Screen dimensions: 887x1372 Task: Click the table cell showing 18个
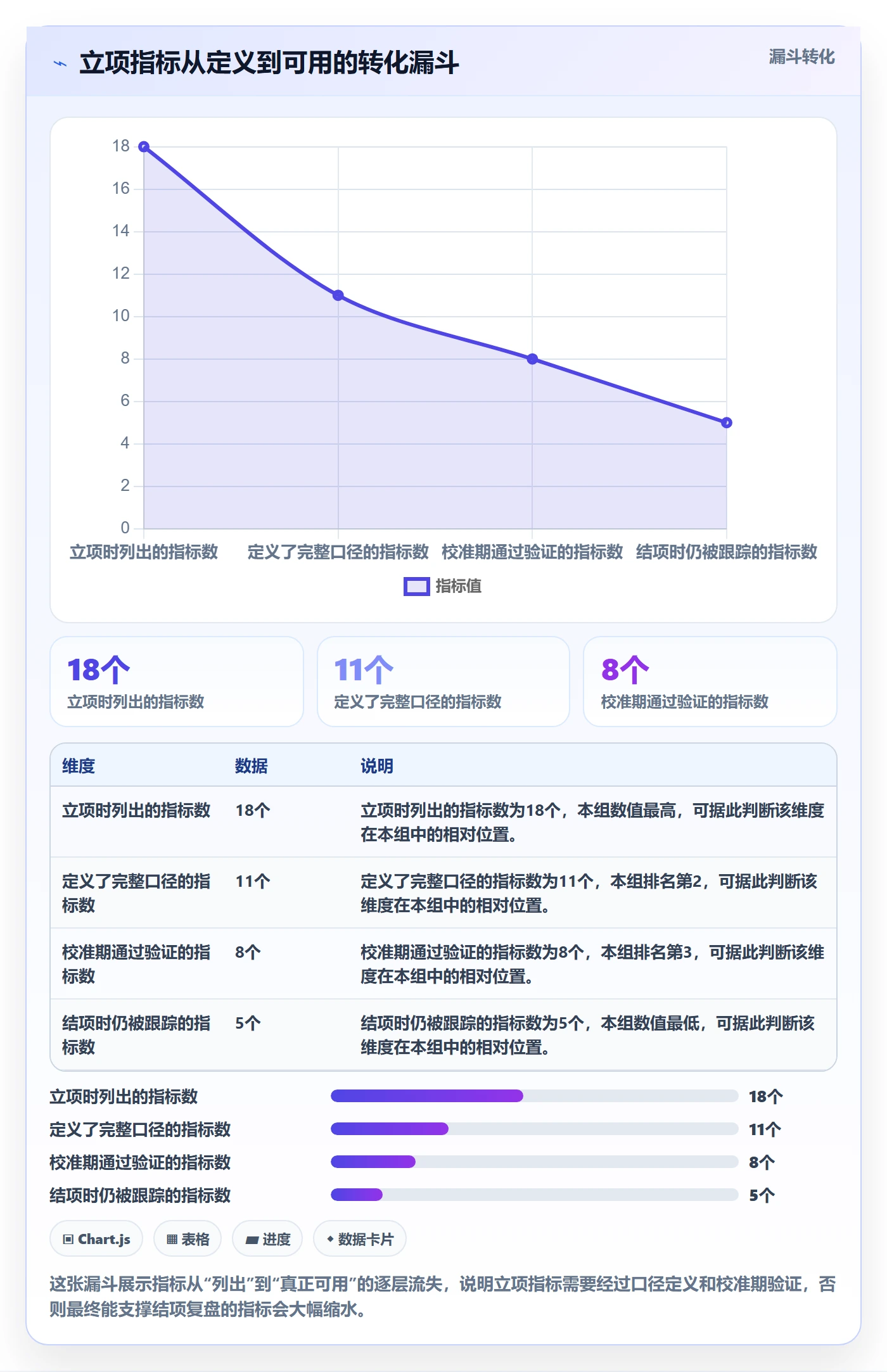253,810
